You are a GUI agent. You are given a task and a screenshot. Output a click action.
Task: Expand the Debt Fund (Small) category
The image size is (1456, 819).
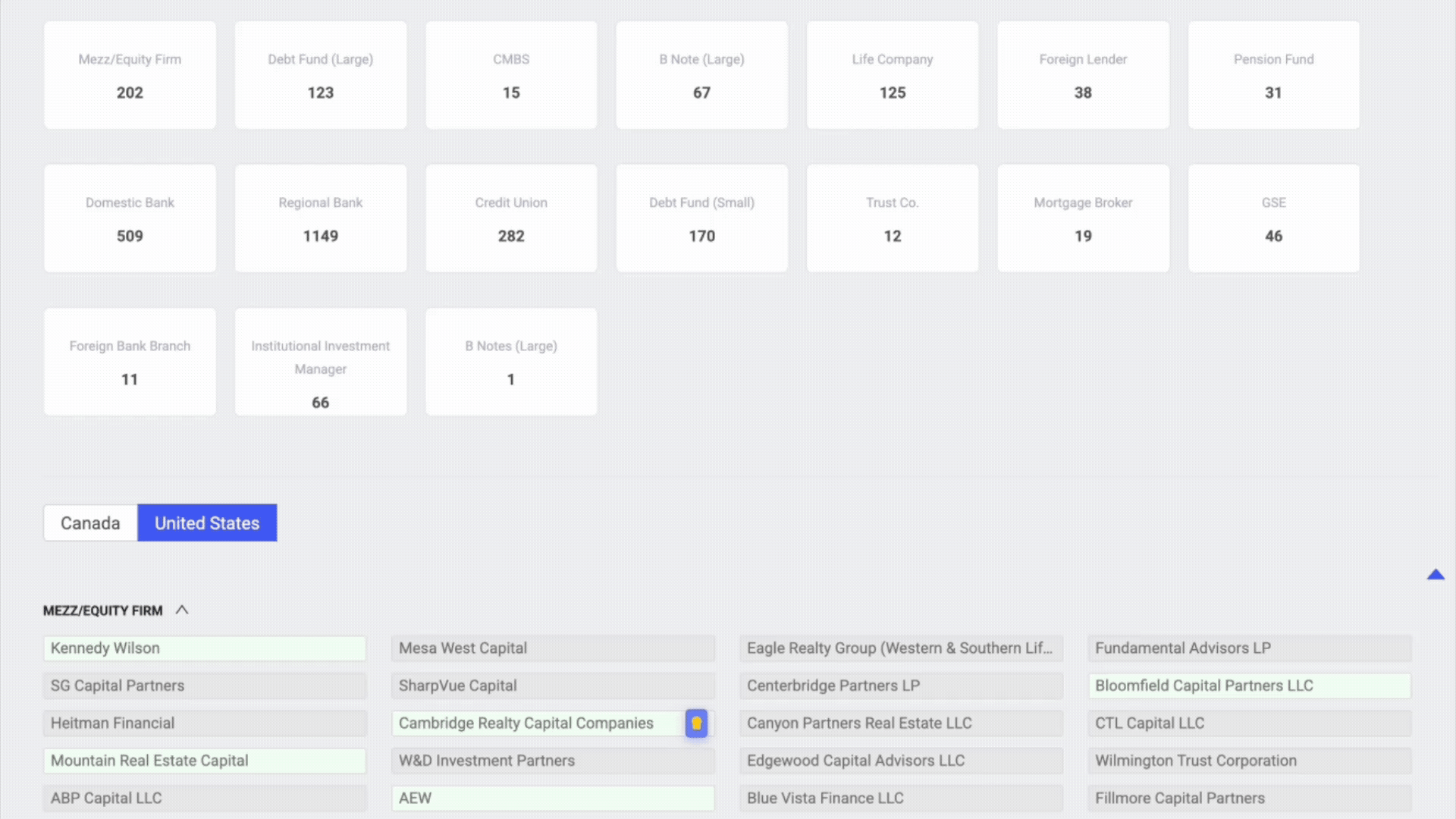coord(701,218)
